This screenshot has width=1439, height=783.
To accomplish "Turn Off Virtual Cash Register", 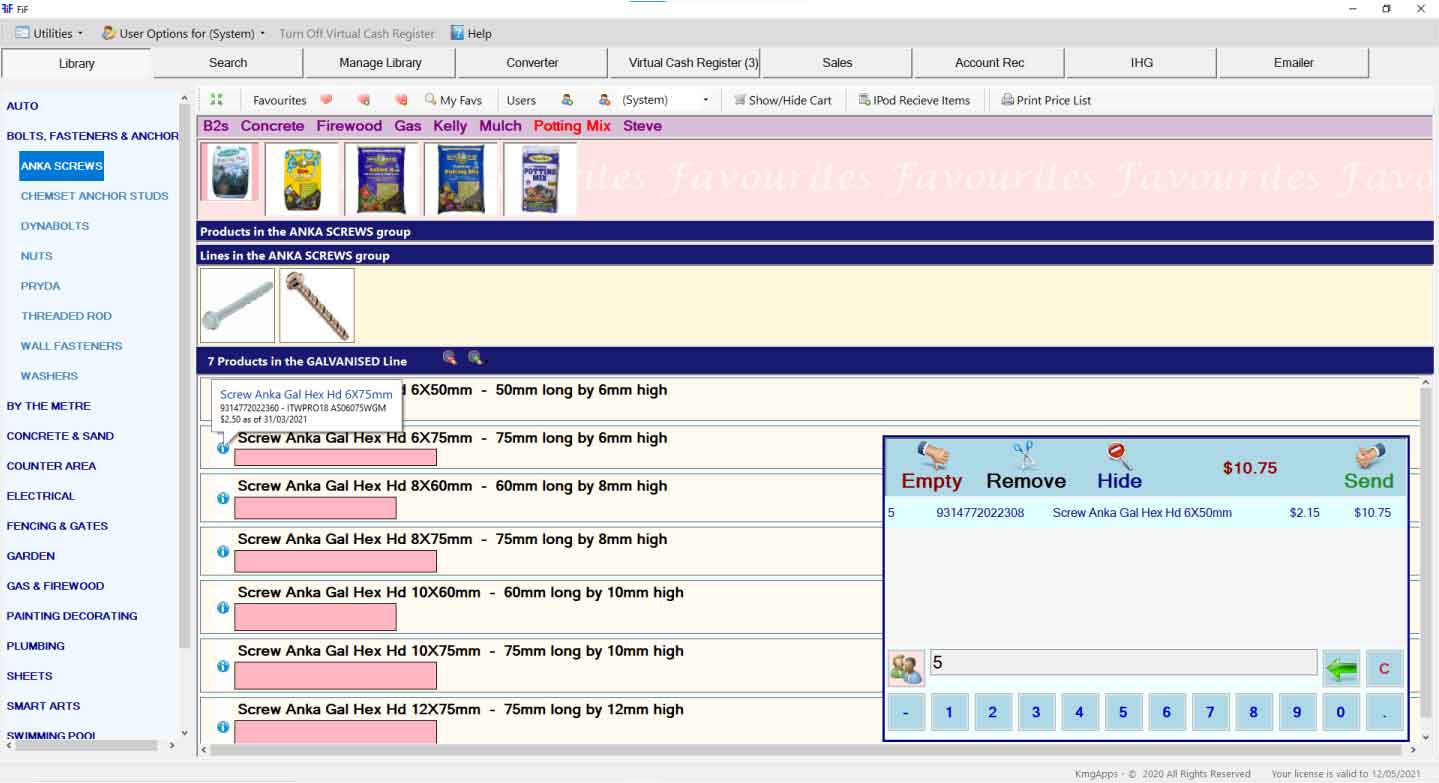I will (357, 33).
